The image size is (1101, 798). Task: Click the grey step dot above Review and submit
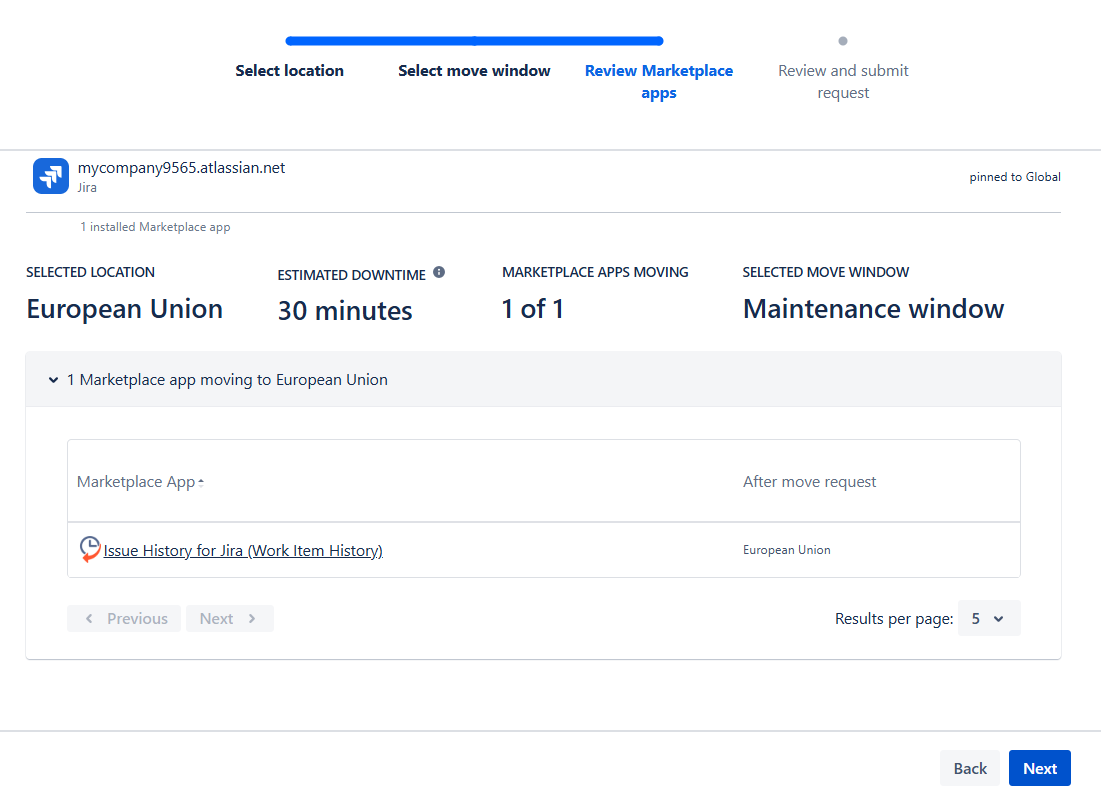click(843, 41)
